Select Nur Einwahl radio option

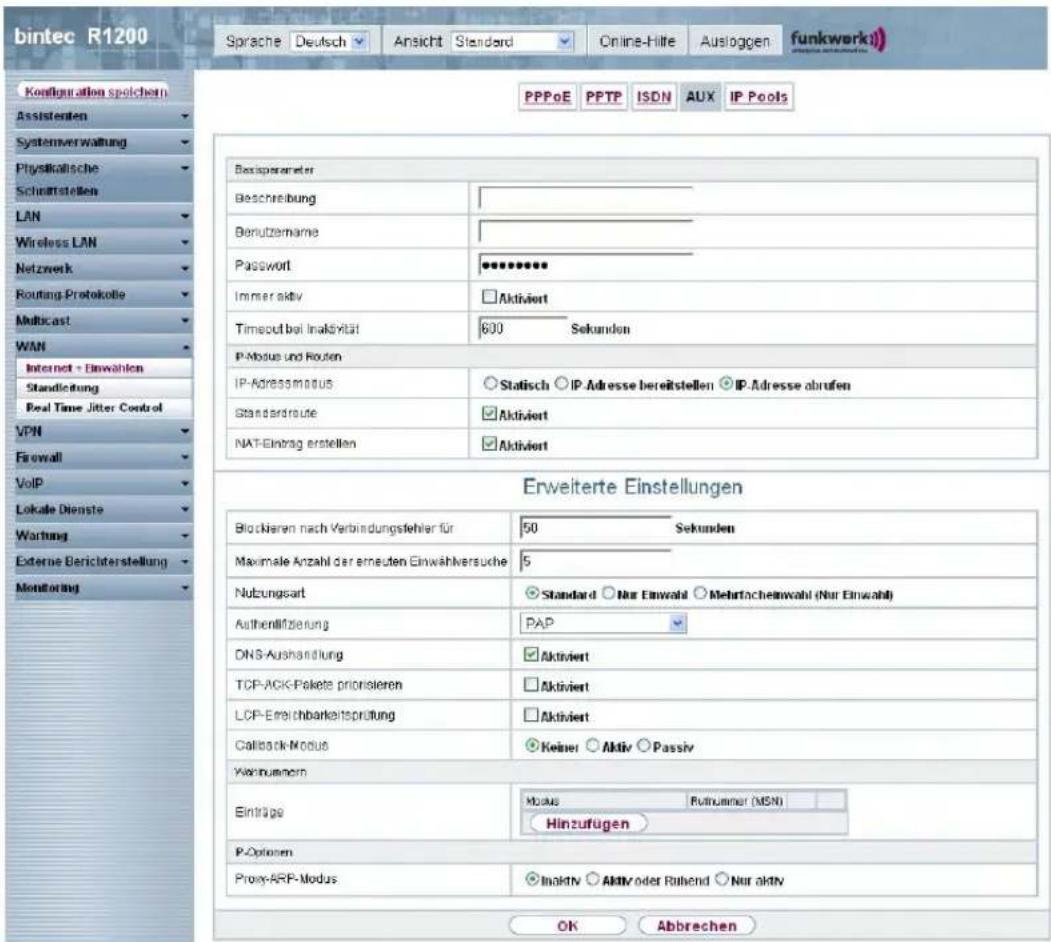[608, 593]
